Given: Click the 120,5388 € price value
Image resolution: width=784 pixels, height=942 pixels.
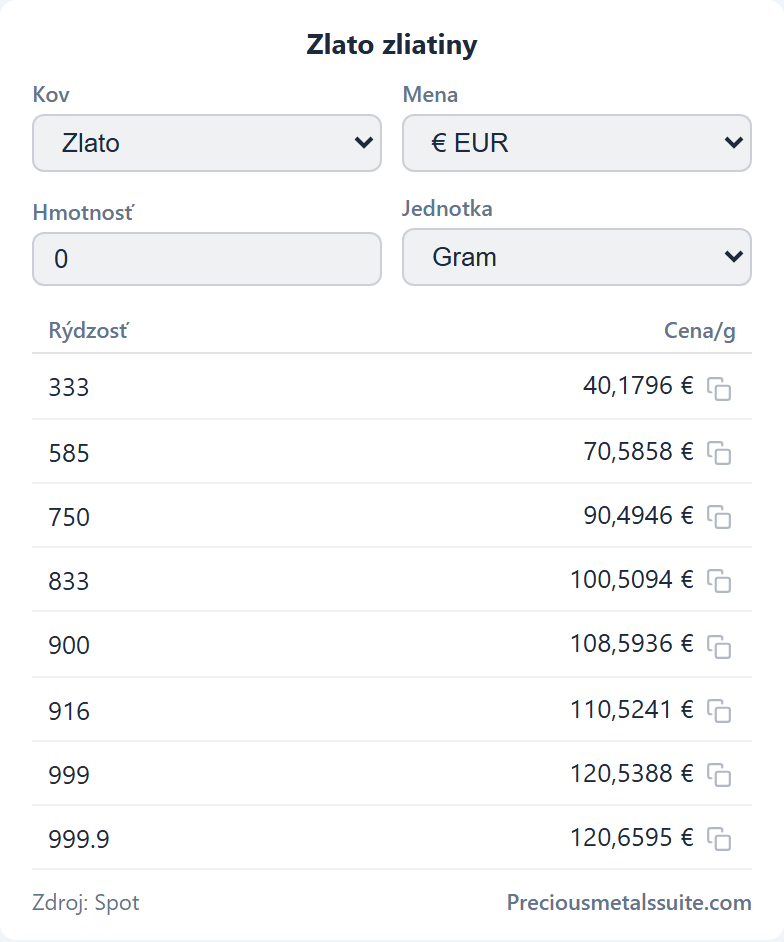Looking at the screenshot, I should pos(631,773).
